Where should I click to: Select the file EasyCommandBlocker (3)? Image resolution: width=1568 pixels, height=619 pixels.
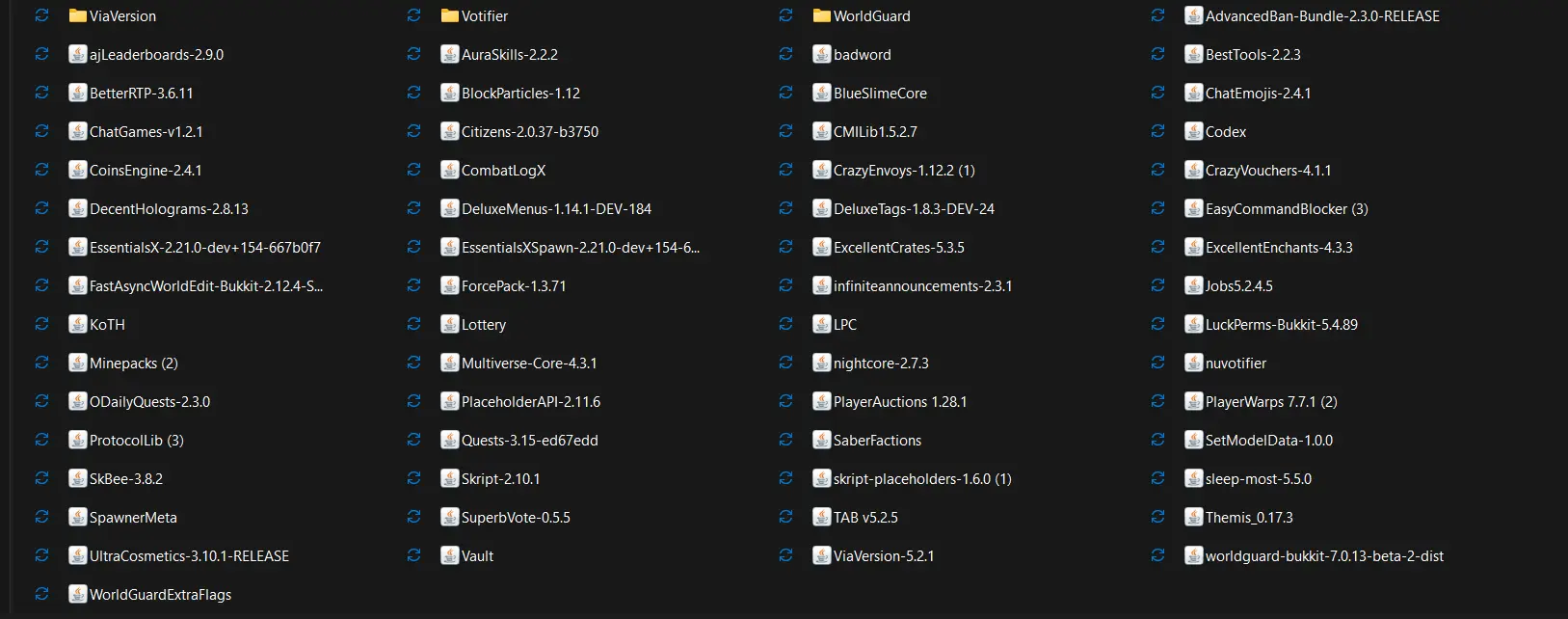click(1287, 209)
